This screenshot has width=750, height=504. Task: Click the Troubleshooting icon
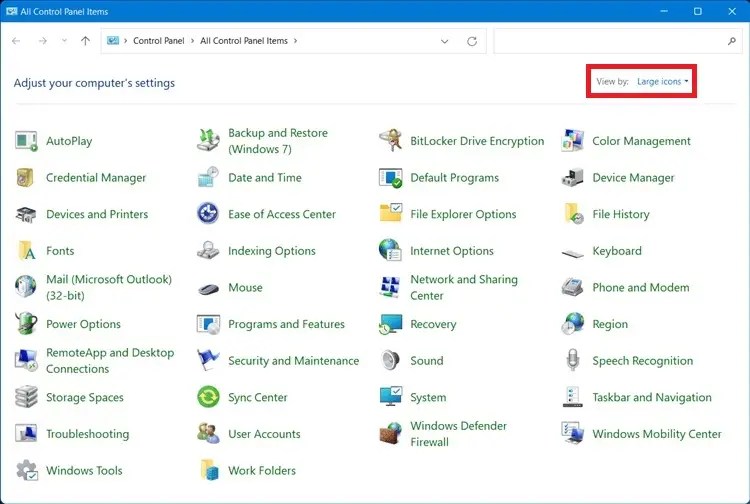pyautogui.click(x=26, y=434)
